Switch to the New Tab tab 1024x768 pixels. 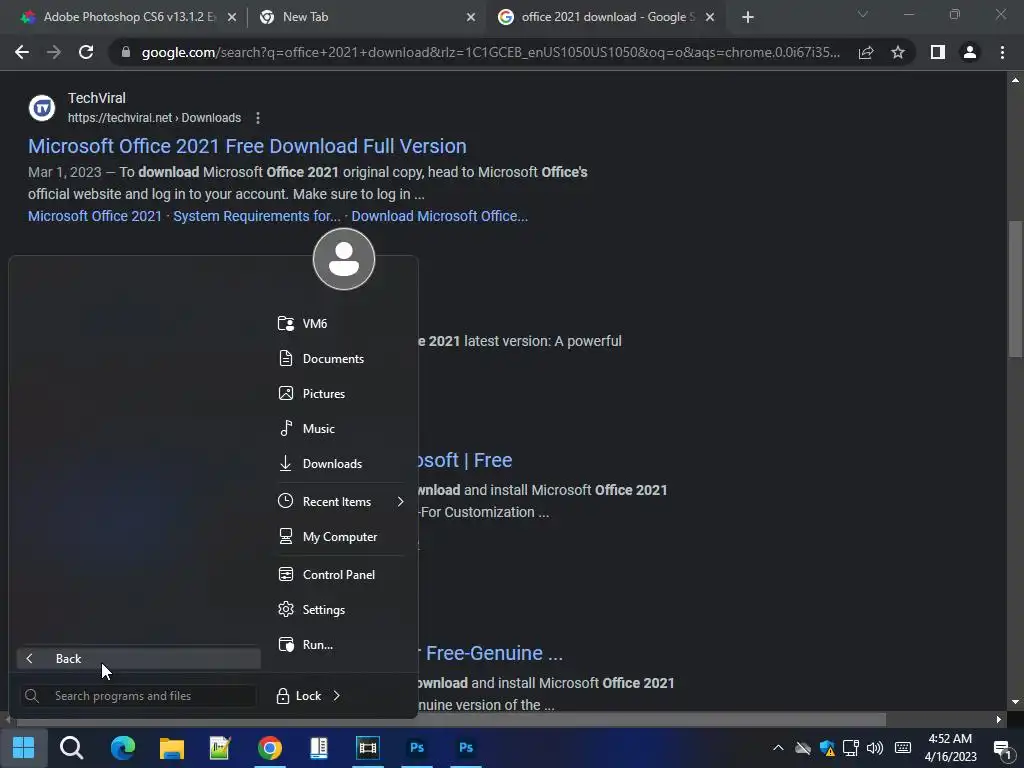(362, 17)
